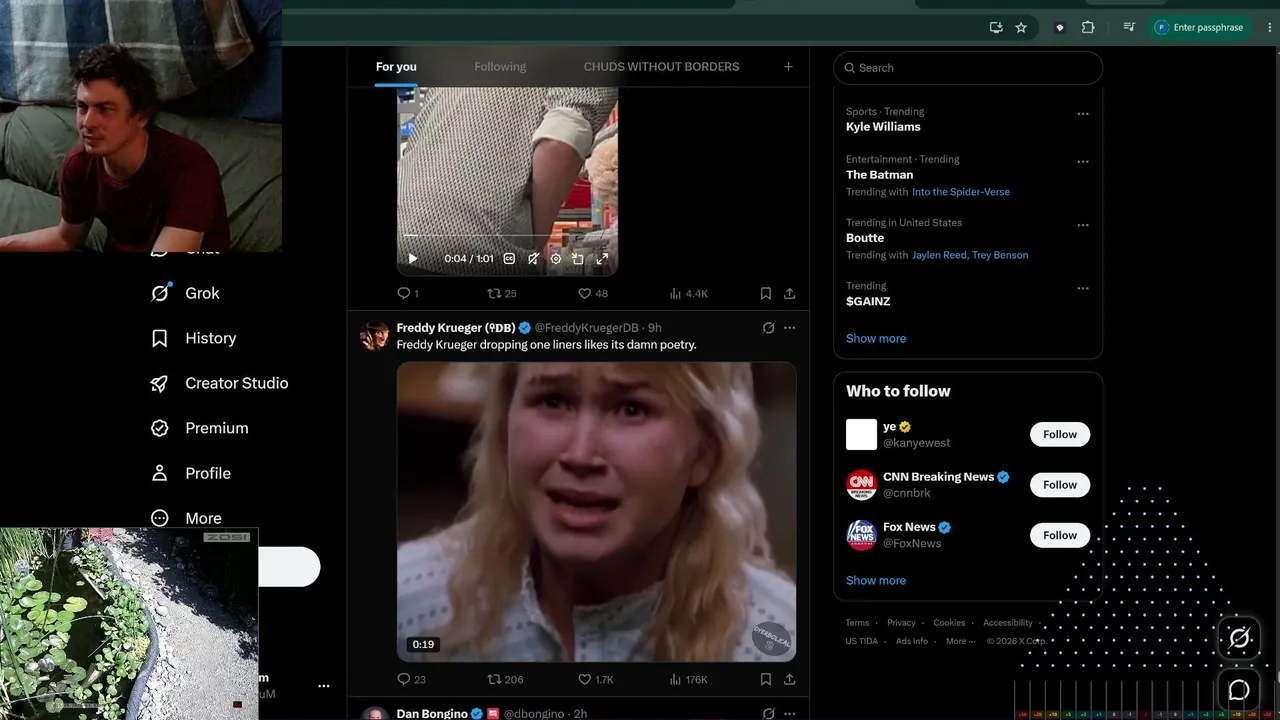Repost the post with 206 reposts
The image size is (1280, 720).
[505, 679]
